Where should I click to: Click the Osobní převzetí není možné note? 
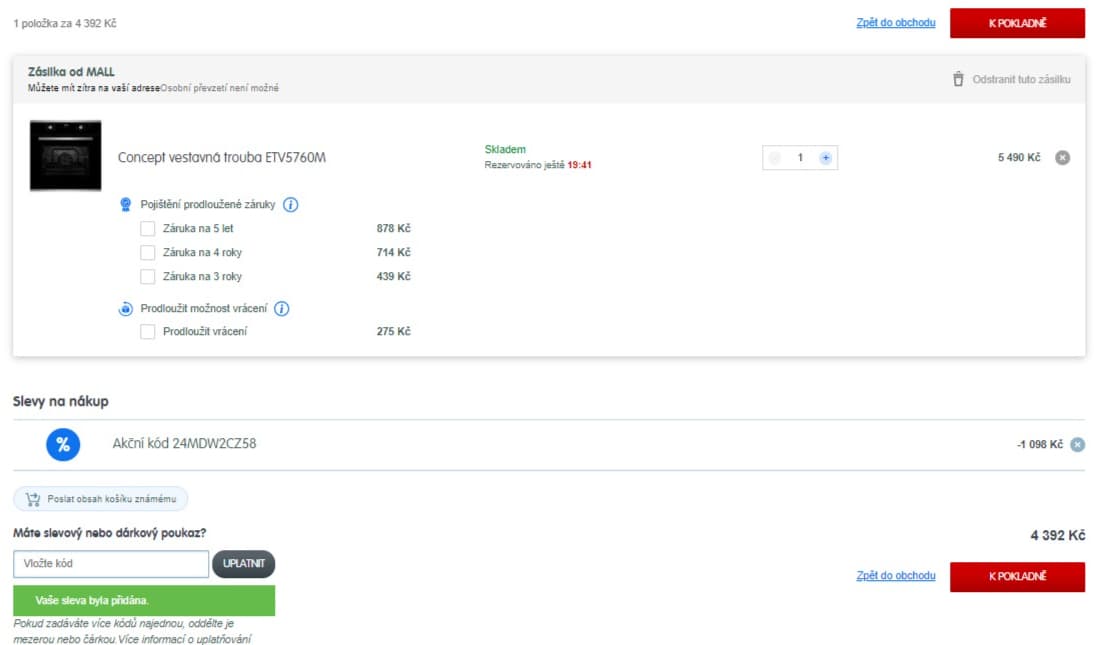point(219,88)
